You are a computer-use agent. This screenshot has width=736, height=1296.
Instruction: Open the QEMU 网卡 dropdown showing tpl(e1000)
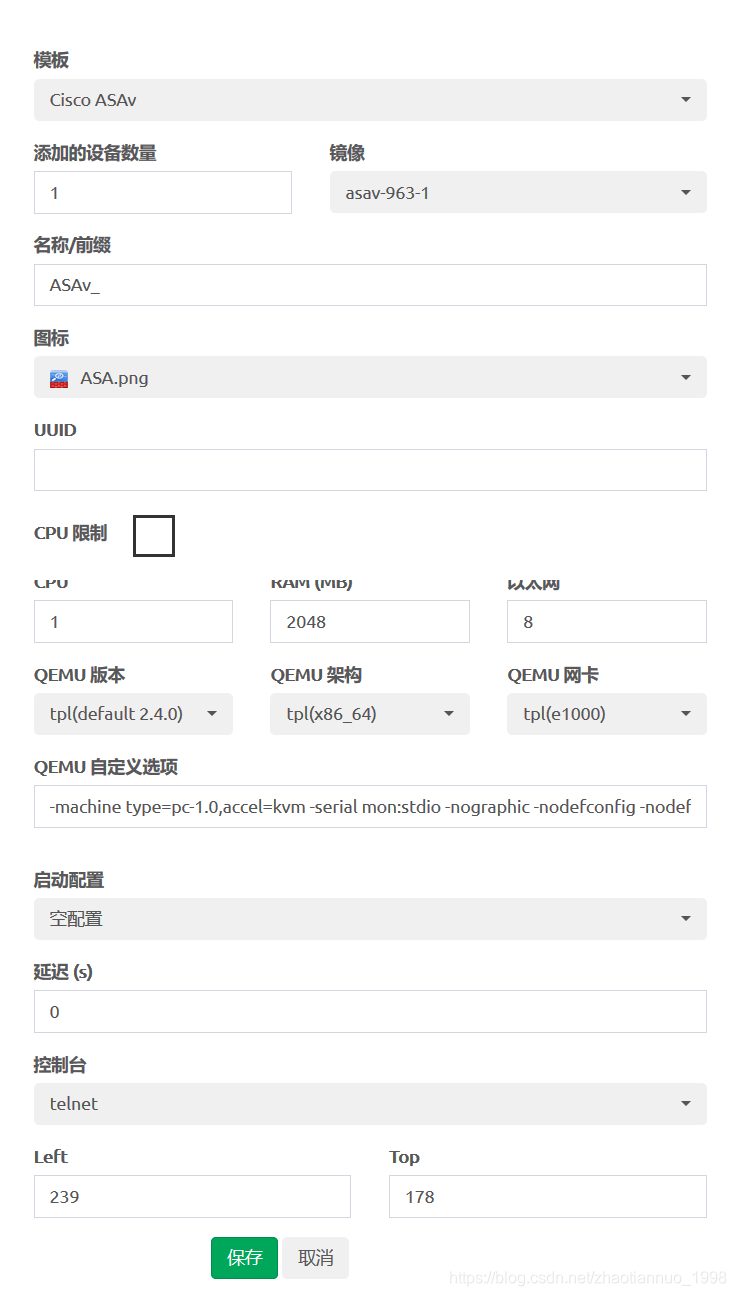point(606,714)
